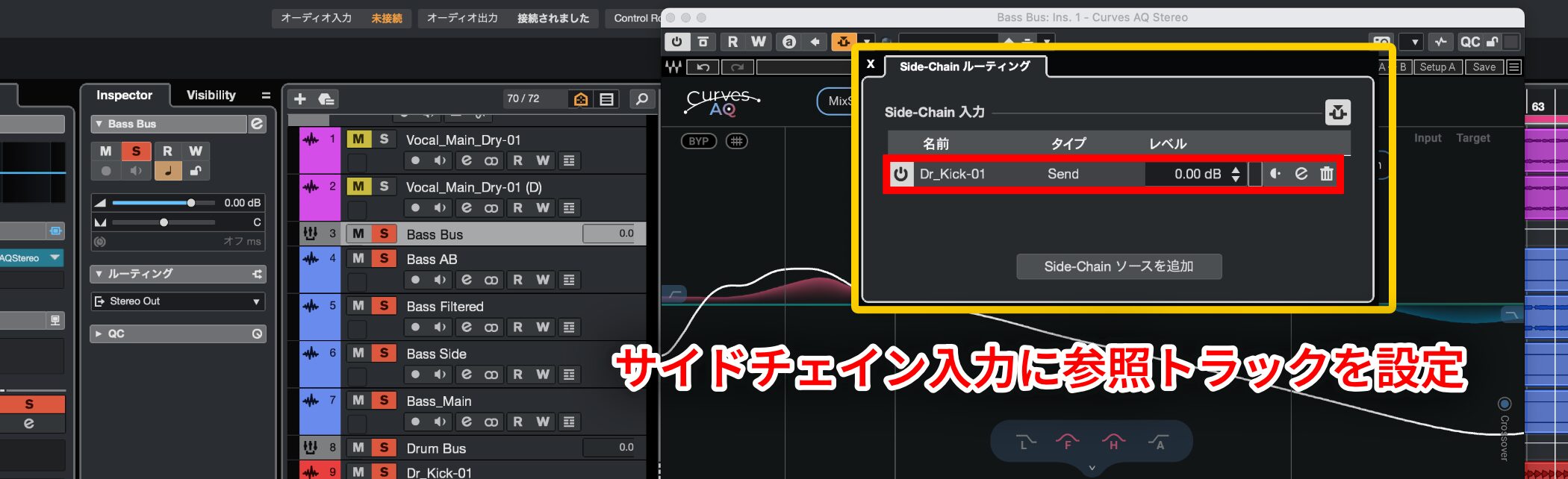Image resolution: width=1568 pixels, height=479 pixels.
Task: Toggle Solo on Bass Bus in Inspector
Action: [x=136, y=151]
